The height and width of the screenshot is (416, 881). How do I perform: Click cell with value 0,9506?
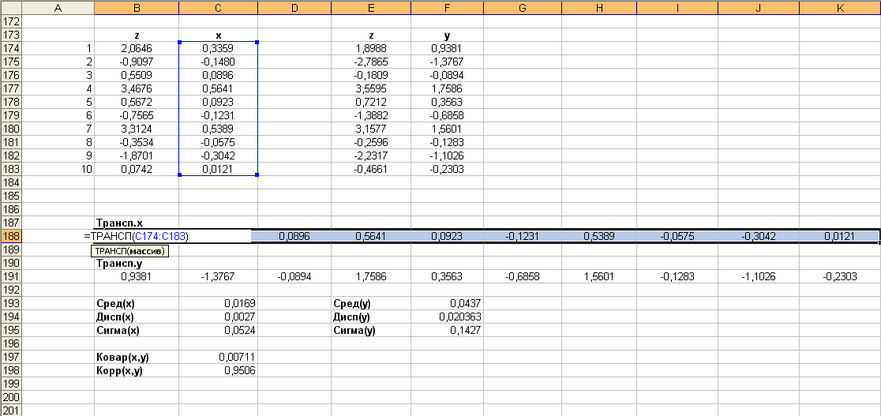click(x=218, y=371)
